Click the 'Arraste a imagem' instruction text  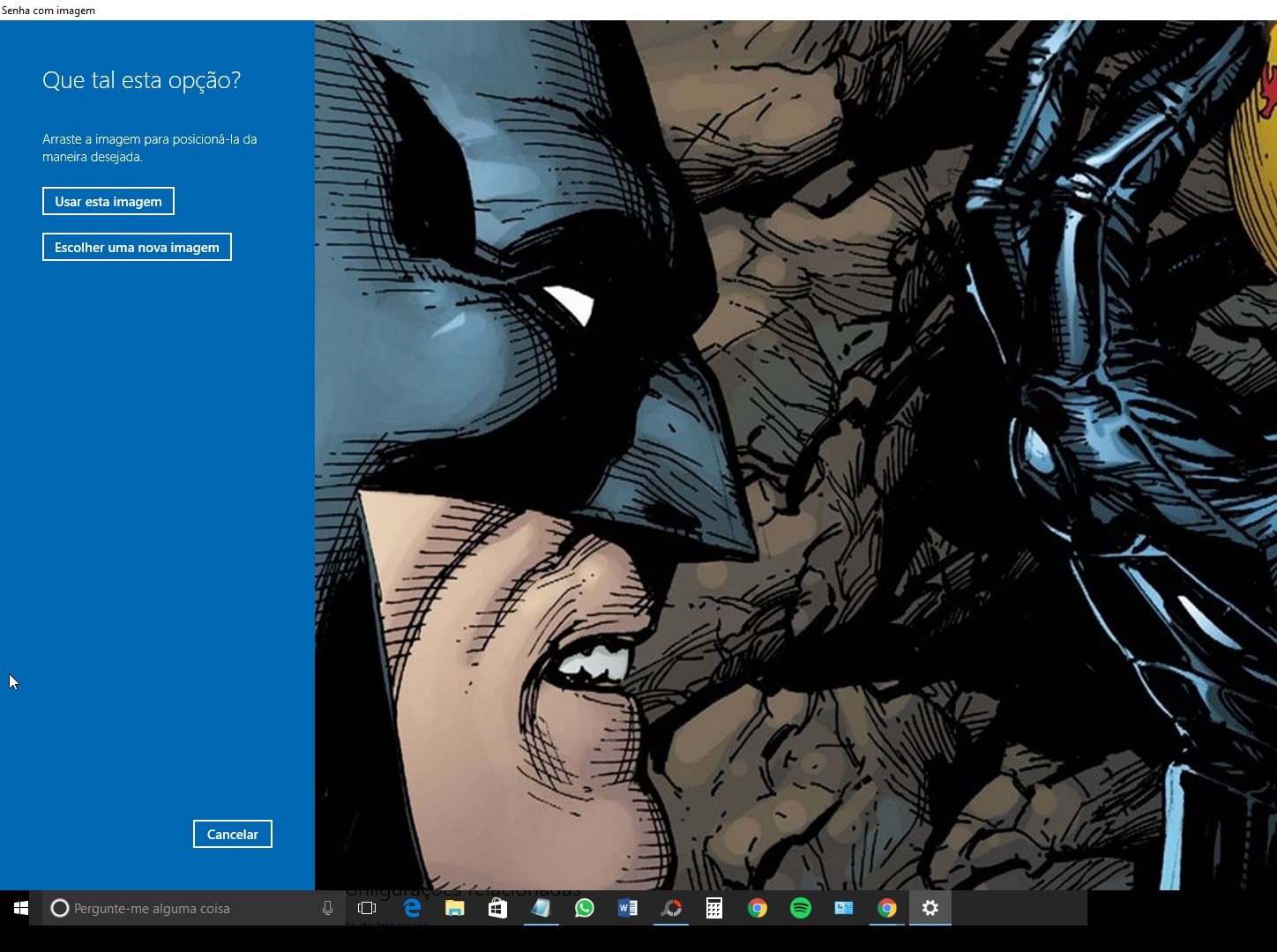pyautogui.click(x=150, y=148)
